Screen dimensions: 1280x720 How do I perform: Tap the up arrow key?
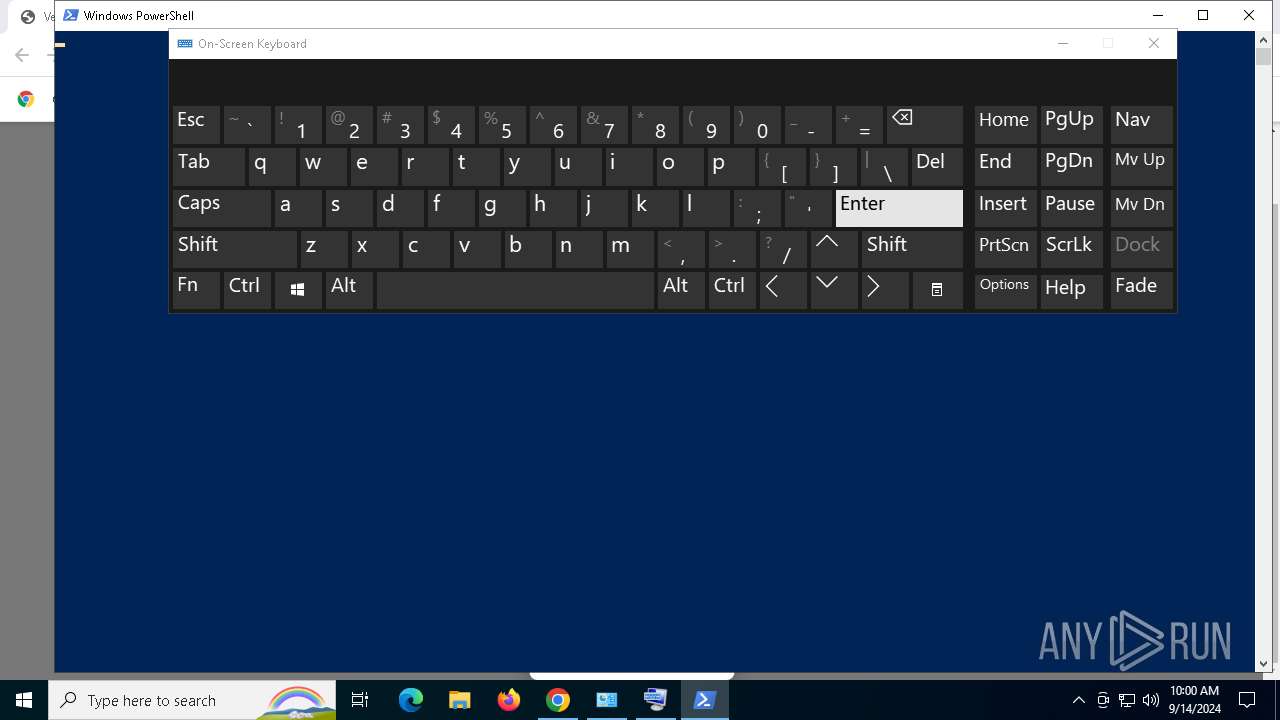pos(834,249)
